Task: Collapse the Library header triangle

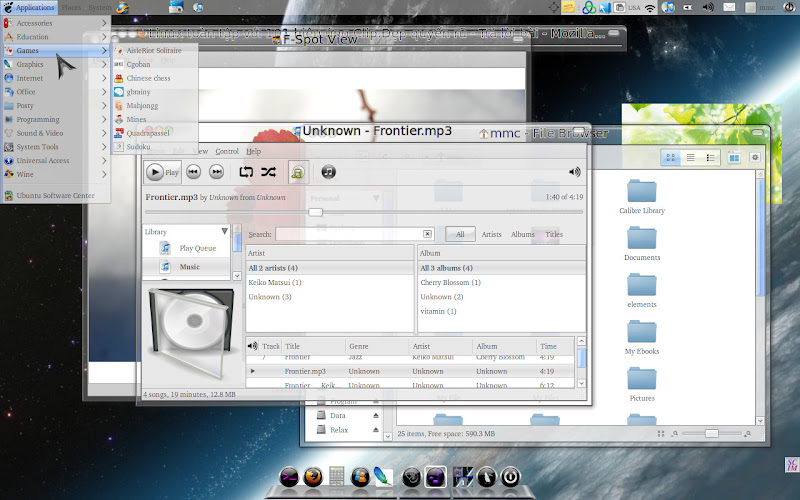Action: coord(224,232)
